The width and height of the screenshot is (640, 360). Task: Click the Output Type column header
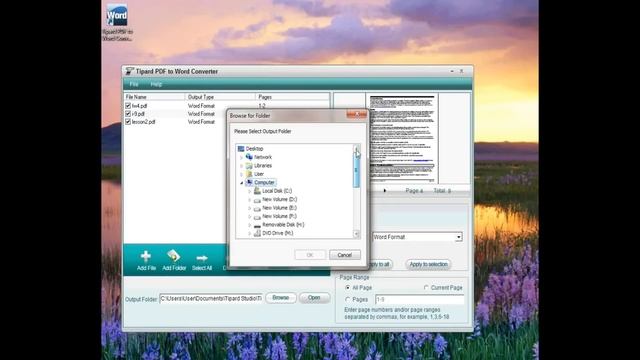(x=220, y=97)
